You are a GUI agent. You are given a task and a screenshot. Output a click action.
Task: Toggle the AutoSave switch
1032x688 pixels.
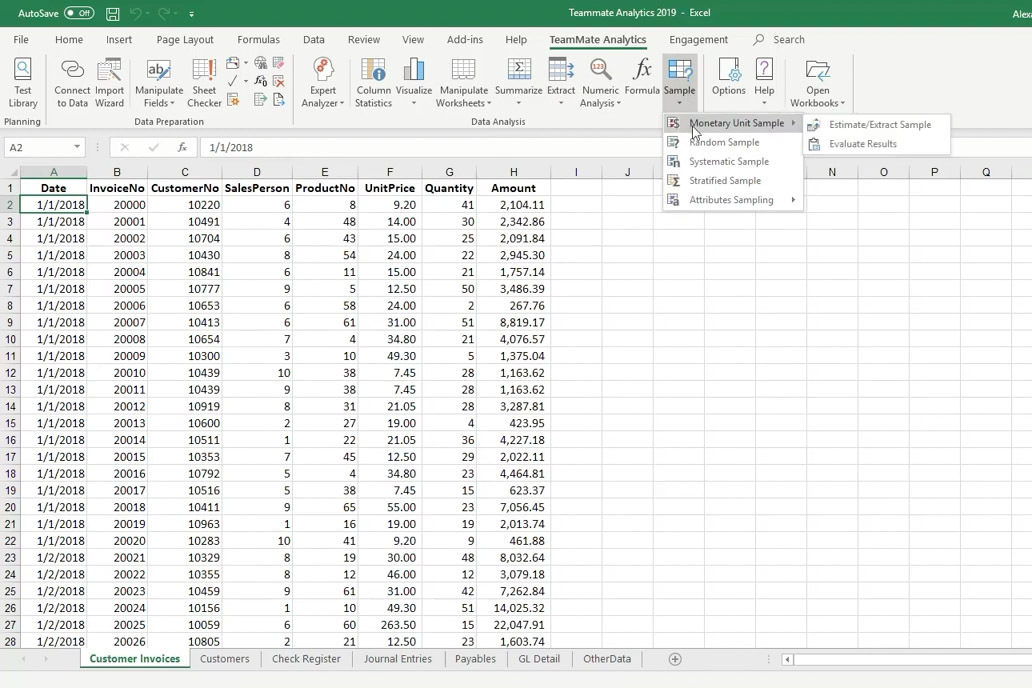[x=79, y=14]
